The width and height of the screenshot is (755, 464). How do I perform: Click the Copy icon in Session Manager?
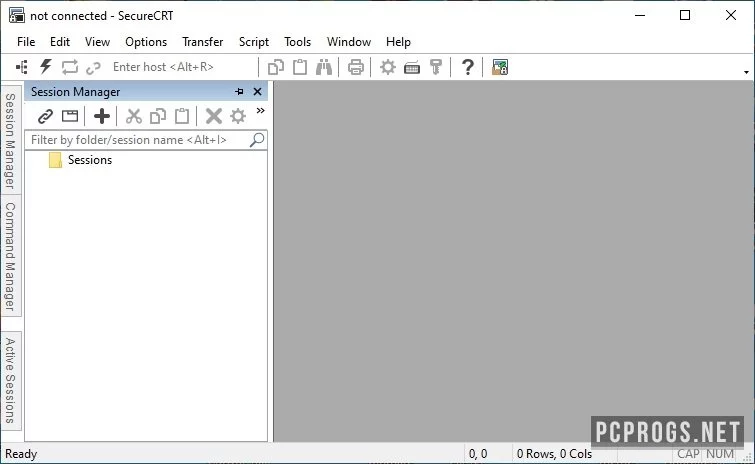[158, 116]
